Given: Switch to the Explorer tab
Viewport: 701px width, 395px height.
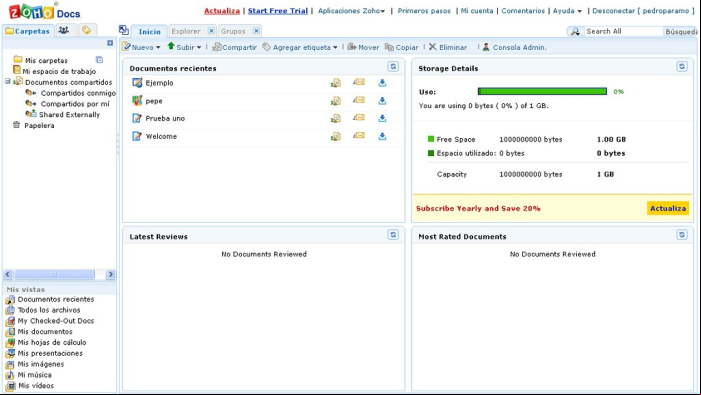Looking at the screenshot, I should (186, 31).
